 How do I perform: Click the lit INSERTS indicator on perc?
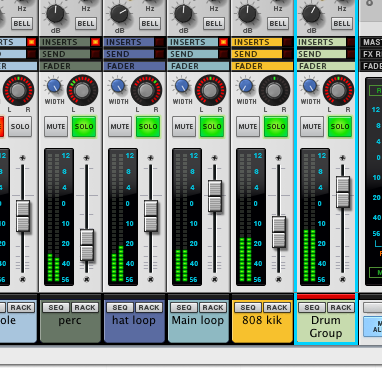[96, 42]
